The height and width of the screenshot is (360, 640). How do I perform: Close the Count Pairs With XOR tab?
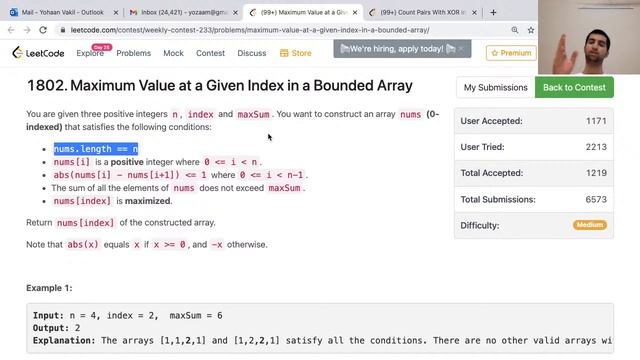click(474, 12)
